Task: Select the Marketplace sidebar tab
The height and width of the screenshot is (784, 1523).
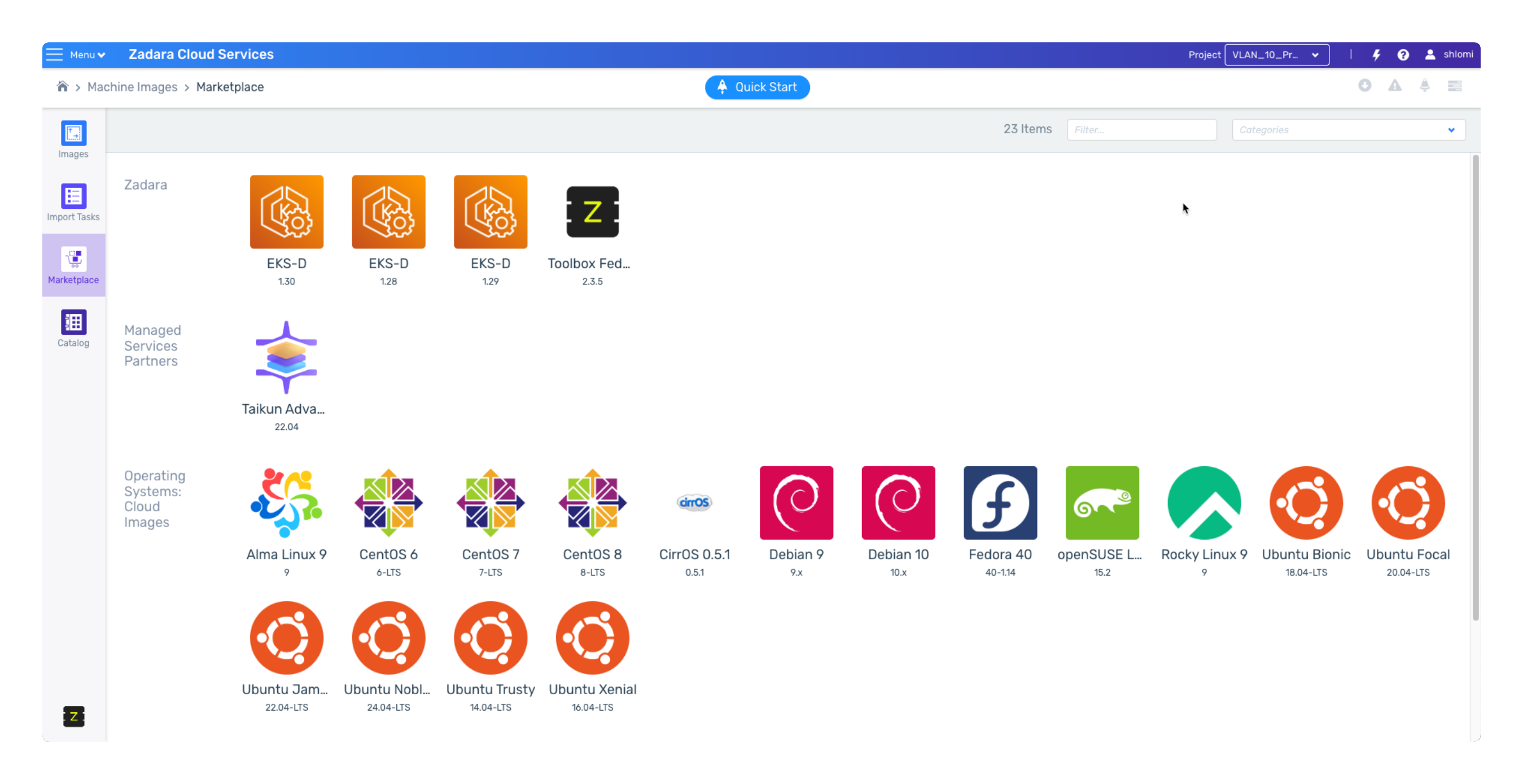Action: pyautogui.click(x=73, y=265)
